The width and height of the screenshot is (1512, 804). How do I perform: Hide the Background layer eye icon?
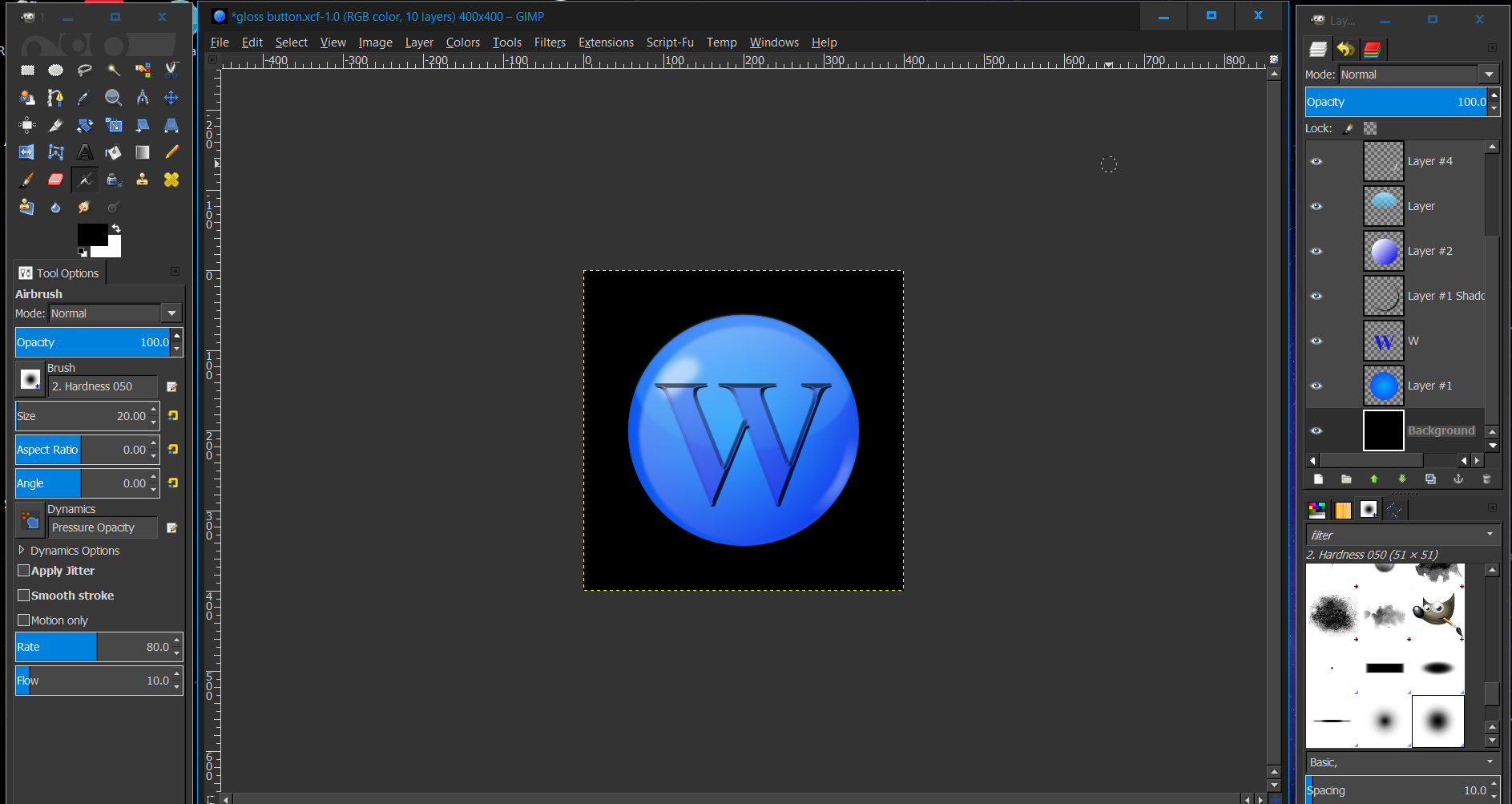click(x=1316, y=430)
